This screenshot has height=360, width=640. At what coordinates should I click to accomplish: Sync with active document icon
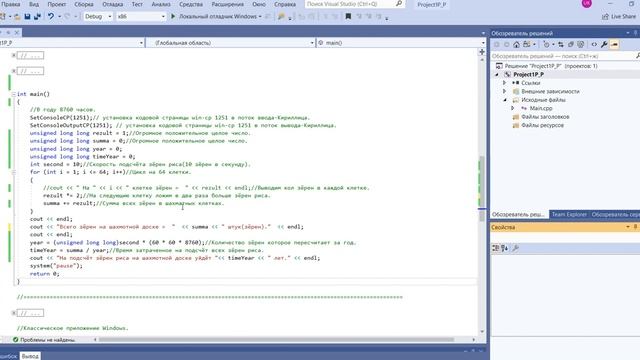pos(561,44)
